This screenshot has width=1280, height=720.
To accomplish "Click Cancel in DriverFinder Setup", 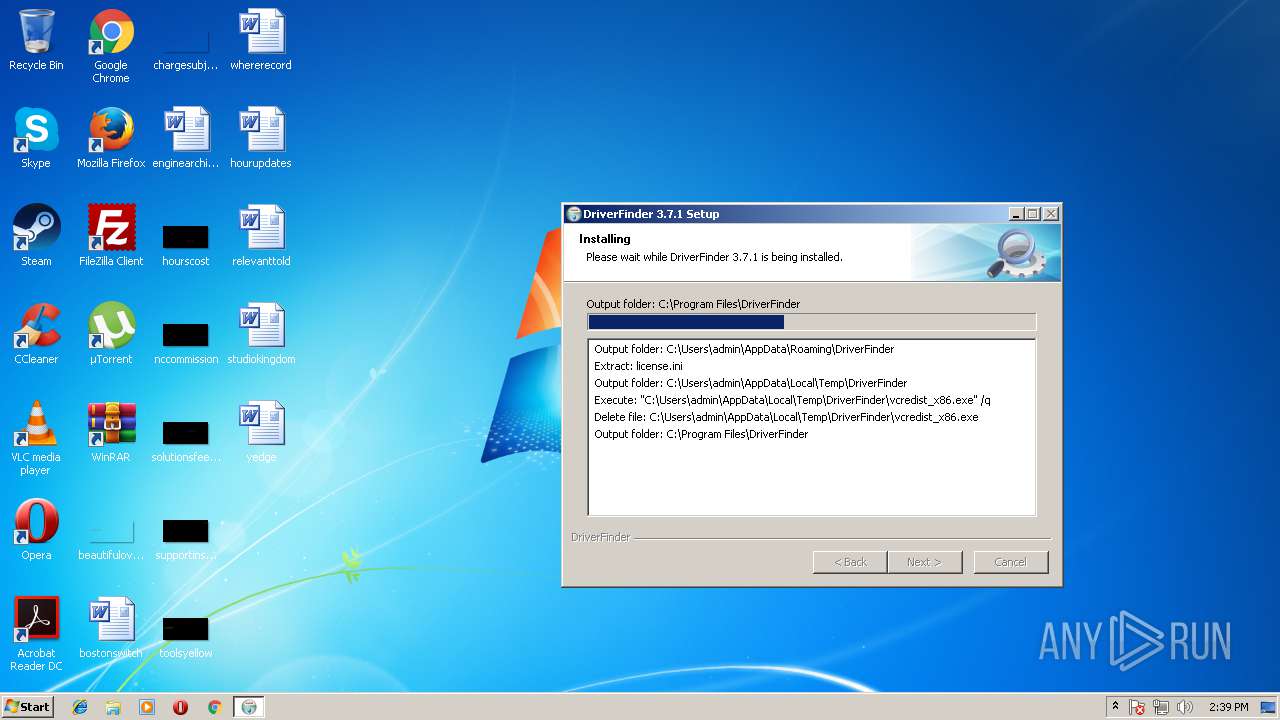I will click(x=1010, y=562).
